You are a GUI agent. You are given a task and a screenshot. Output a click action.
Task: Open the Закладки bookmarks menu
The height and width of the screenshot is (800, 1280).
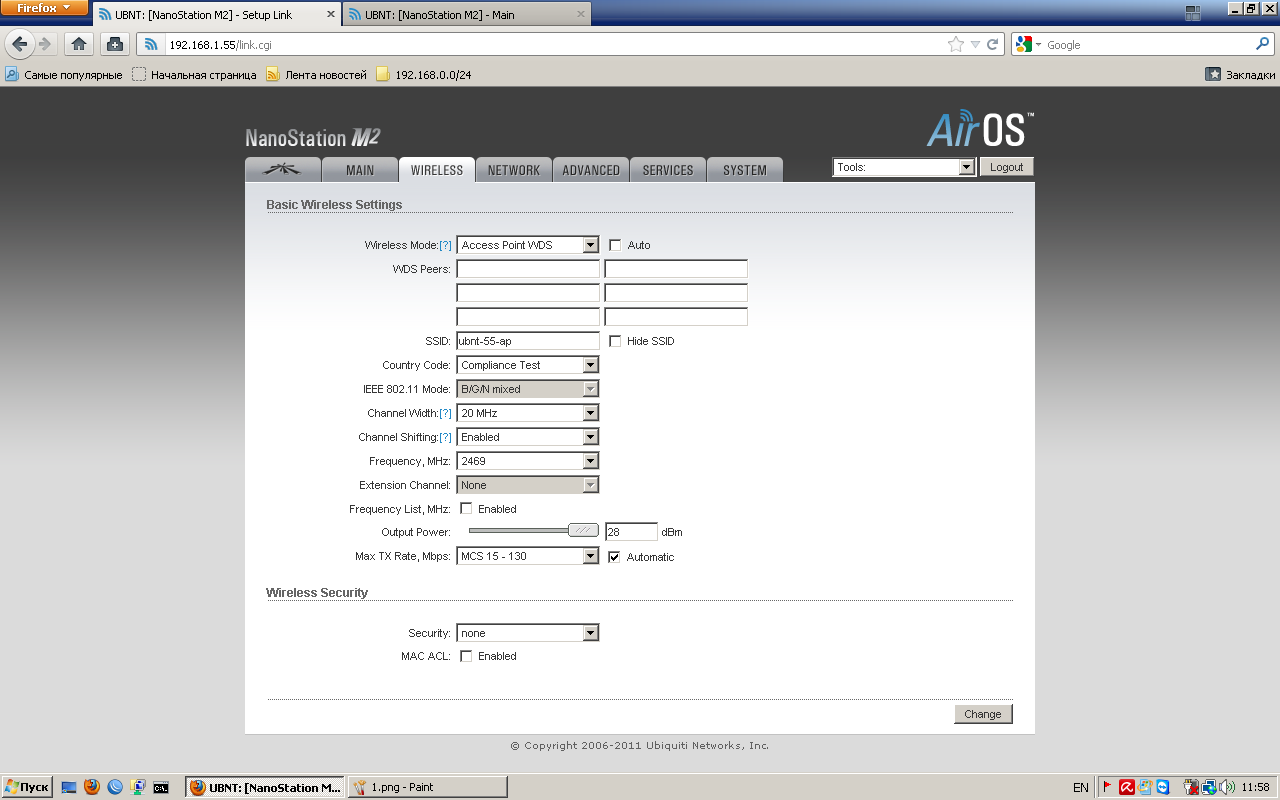[1240, 74]
